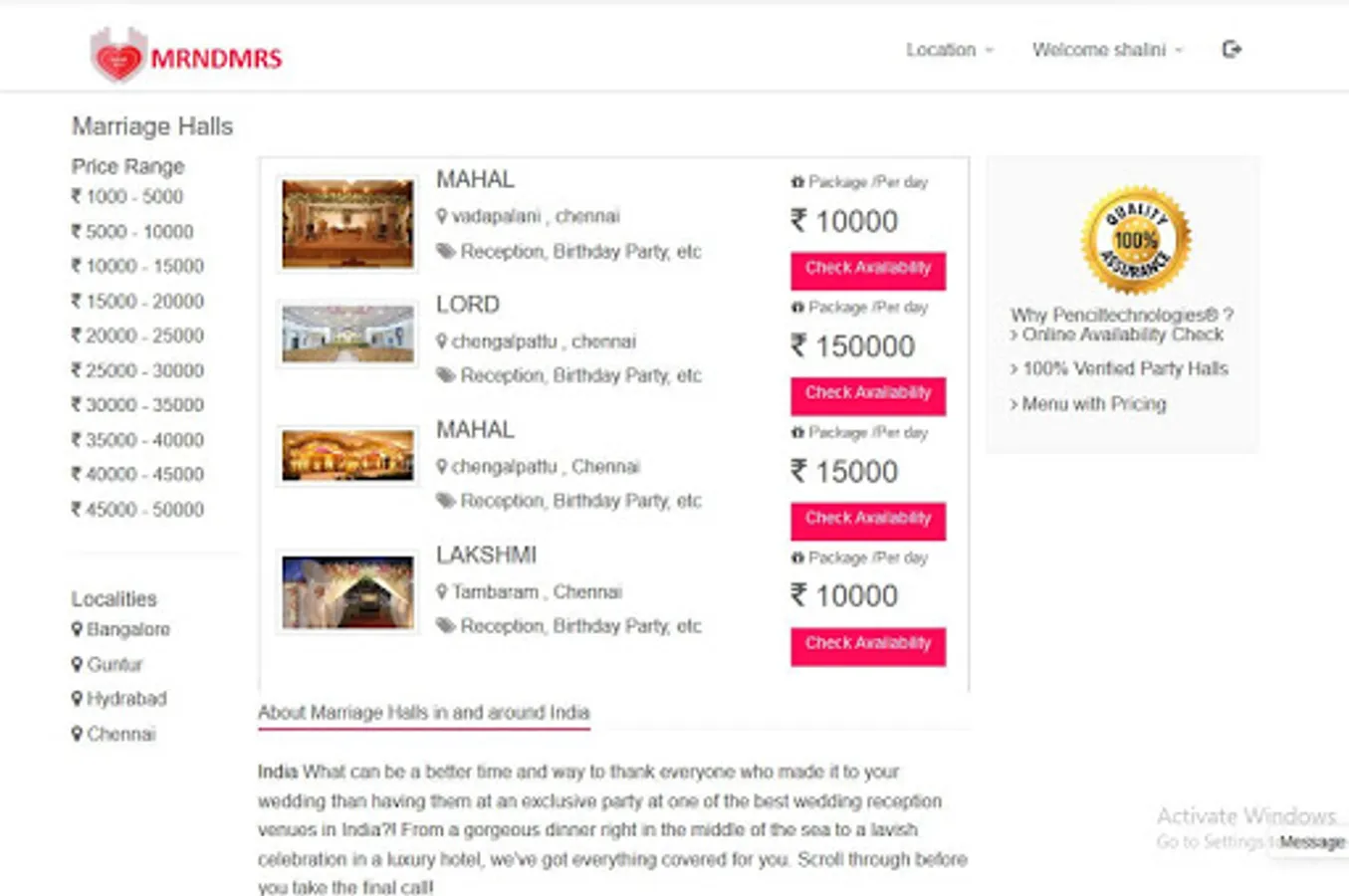This screenshot has height=896, width=1349.
Task: Click the location pin next to Chennai locality
Action: coord(77,734)
